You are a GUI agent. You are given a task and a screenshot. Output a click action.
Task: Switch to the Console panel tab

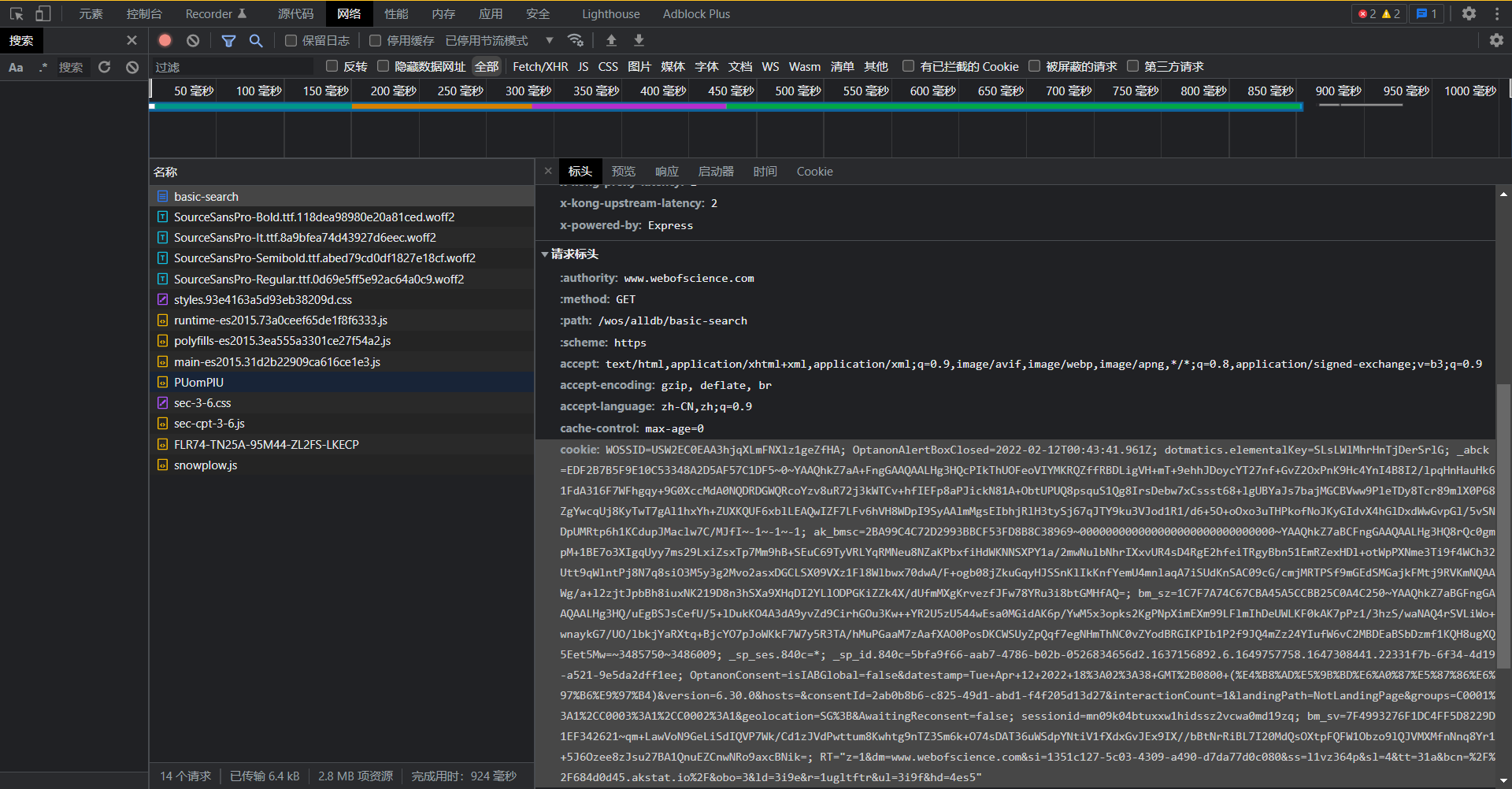[x=144, y=13]
